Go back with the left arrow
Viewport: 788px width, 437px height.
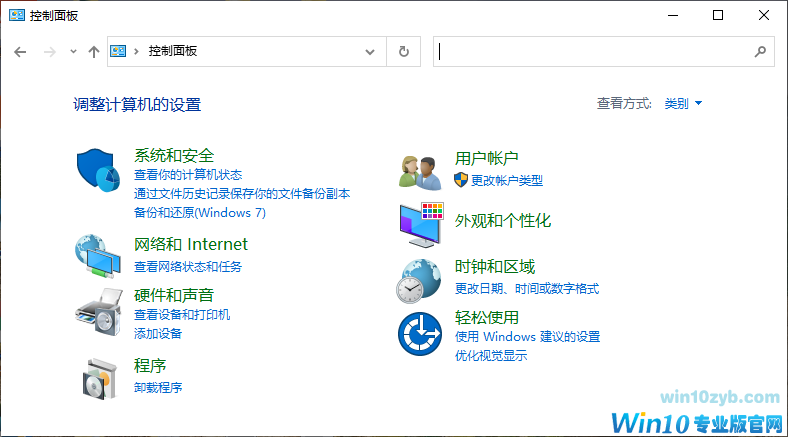tap(20, 52)
